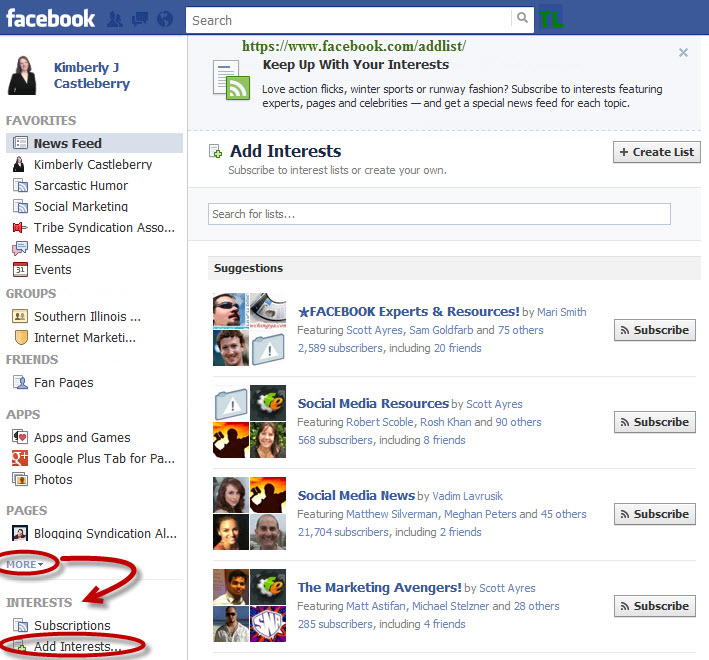Click 21,704 subscribers link
This screenshot has height=660, width=709.
343,532
